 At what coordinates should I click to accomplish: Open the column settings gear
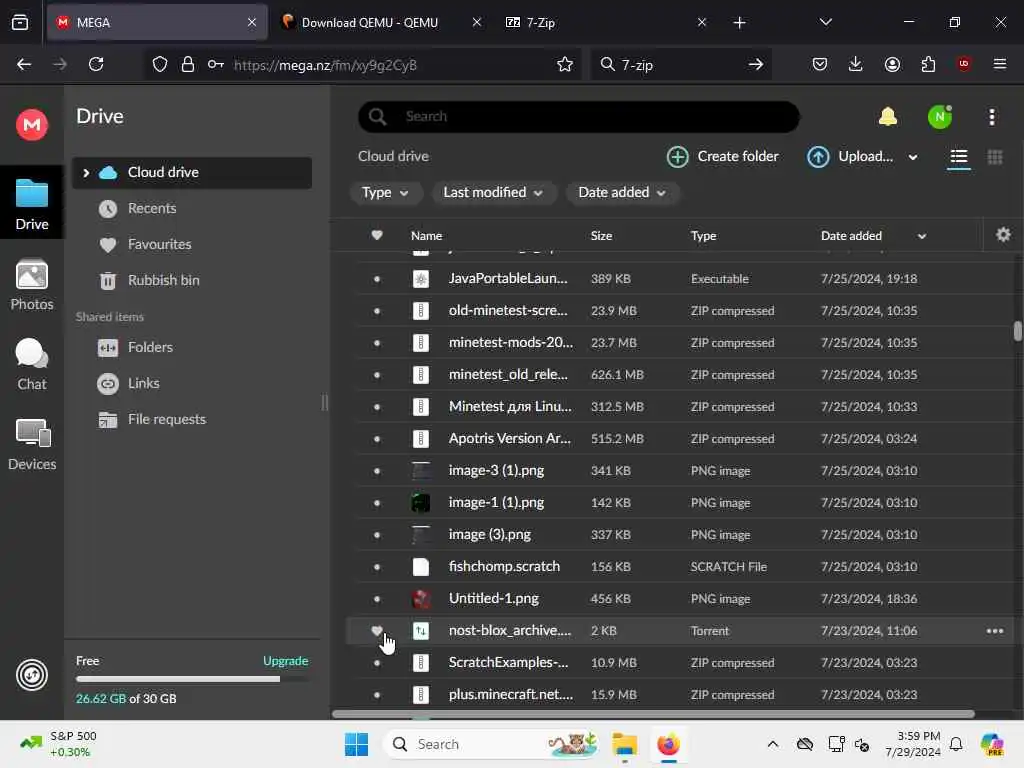click(1003, 234)
